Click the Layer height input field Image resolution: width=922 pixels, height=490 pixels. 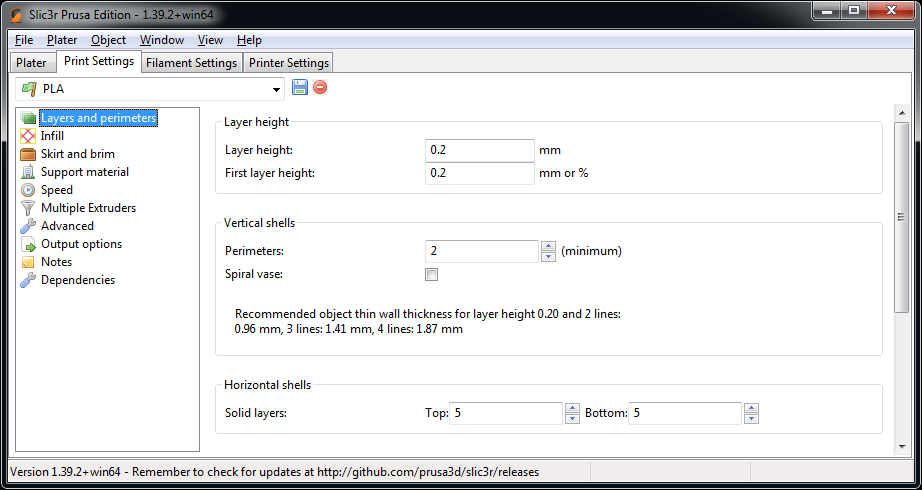pyautogui.click(x=480, y=151)
